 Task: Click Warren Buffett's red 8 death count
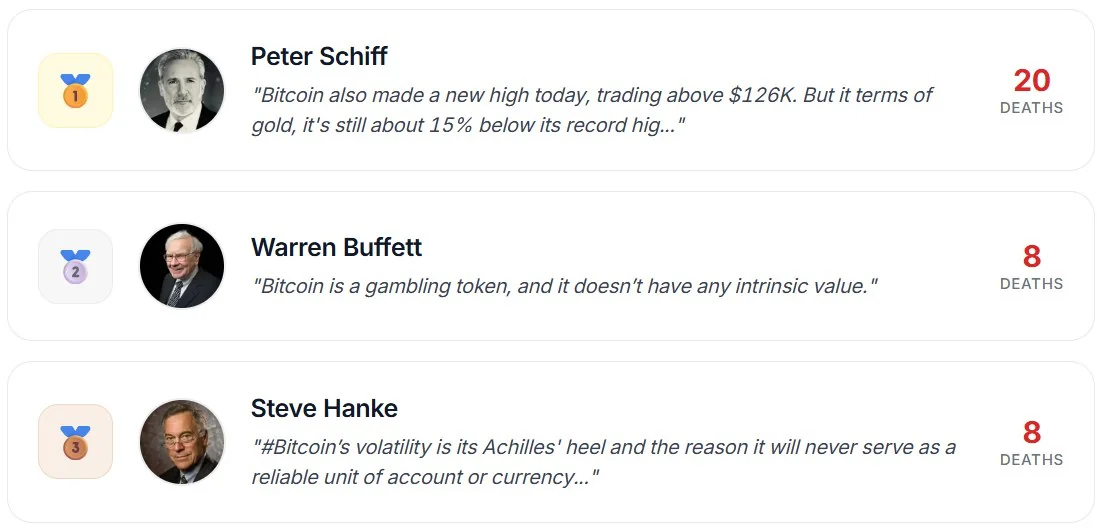(1031, 256)
